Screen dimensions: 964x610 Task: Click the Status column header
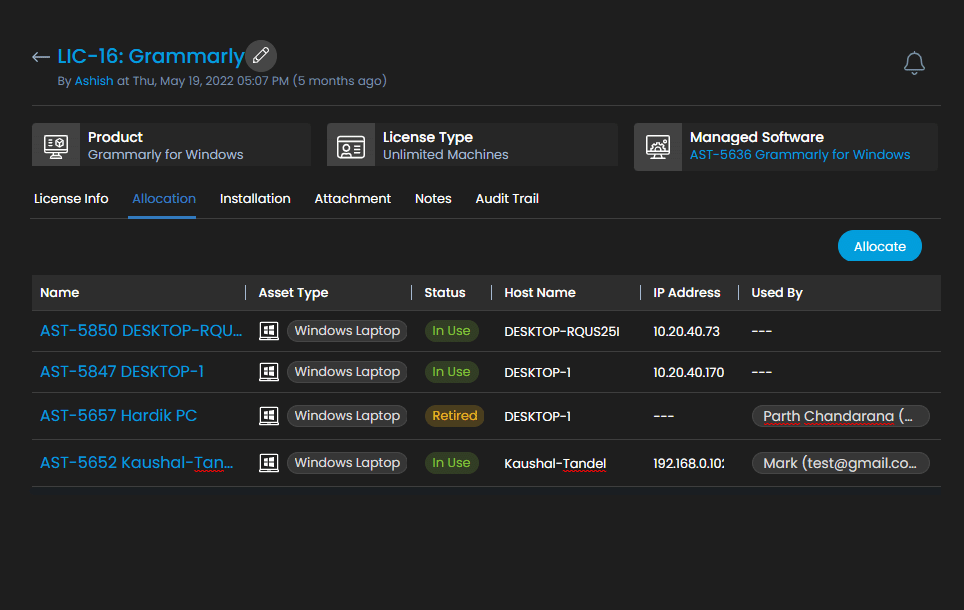pos(444,293)
